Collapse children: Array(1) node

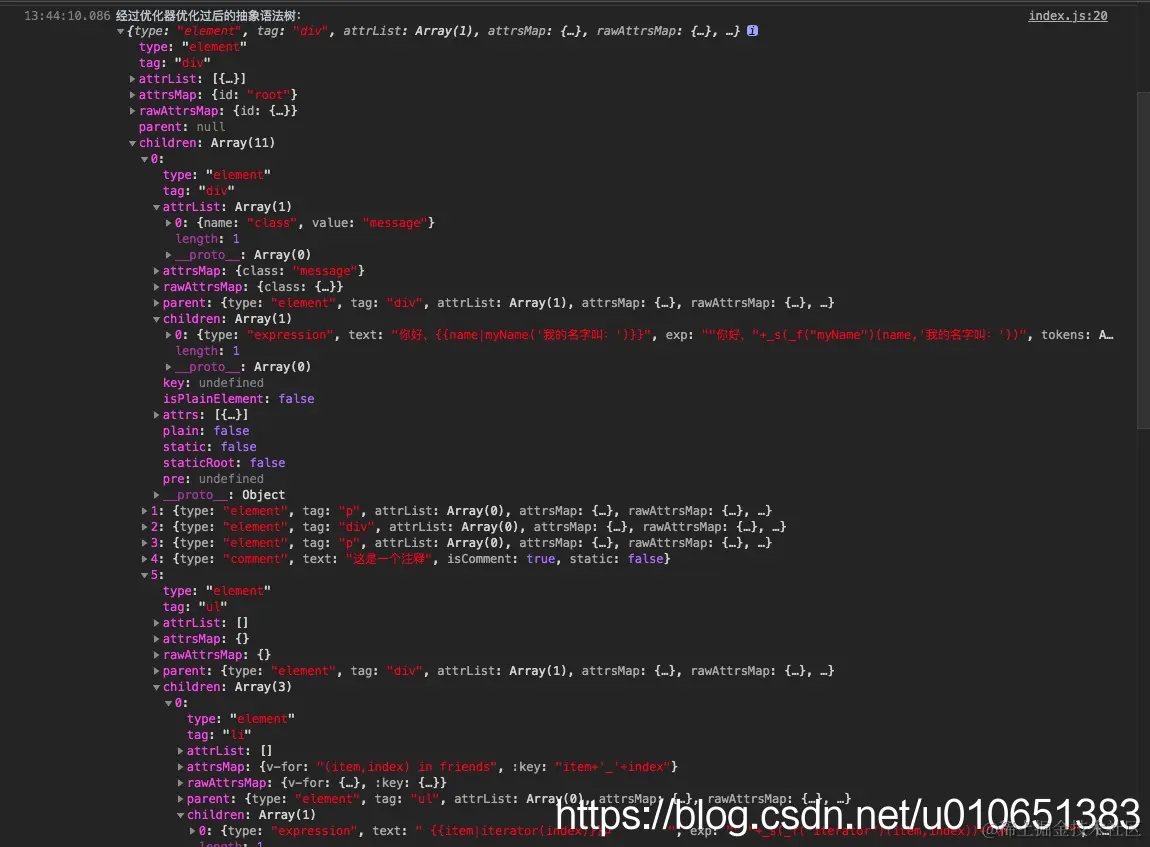click(156, 319)
